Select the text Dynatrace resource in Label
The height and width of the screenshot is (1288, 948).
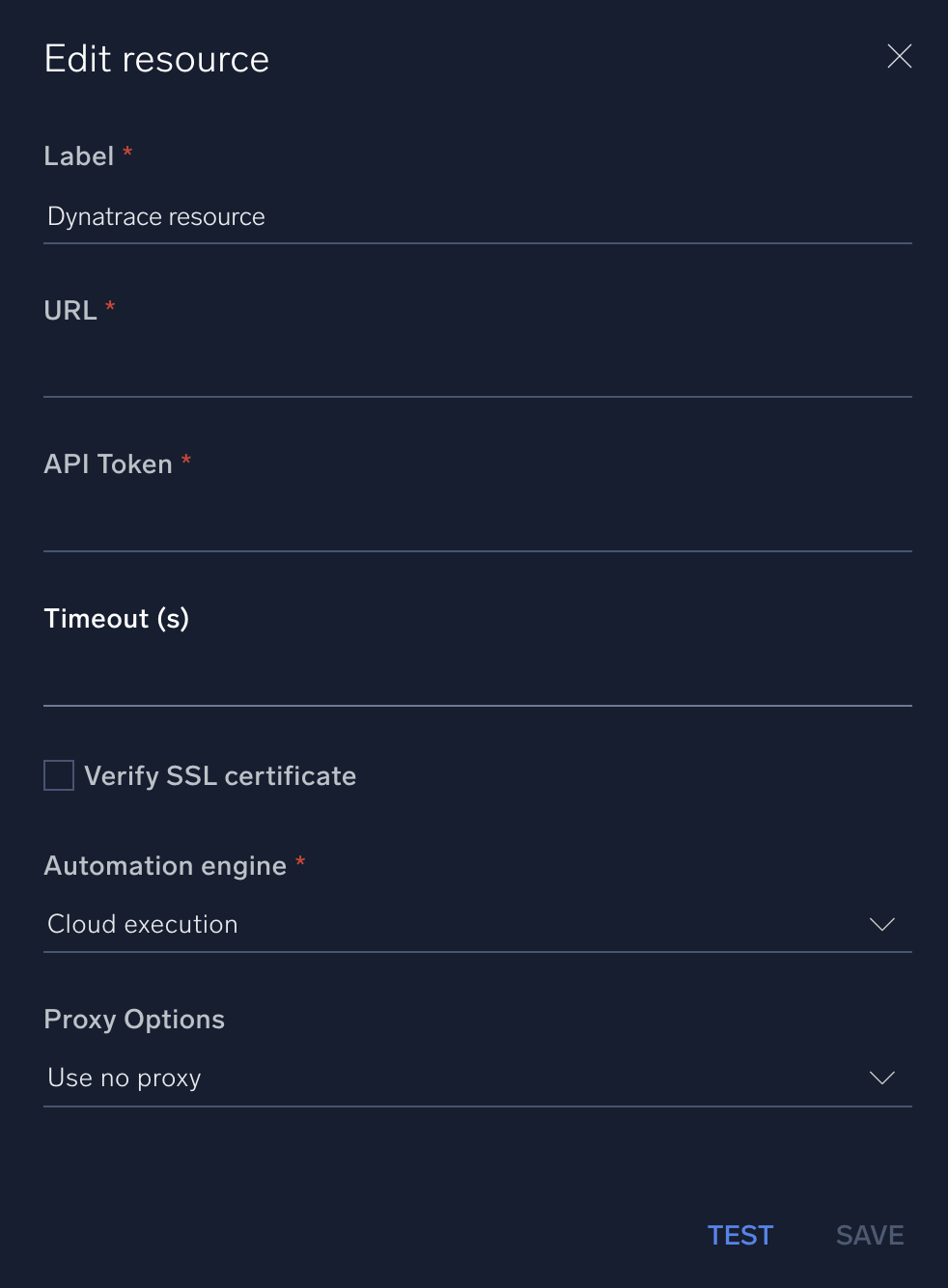155,216
